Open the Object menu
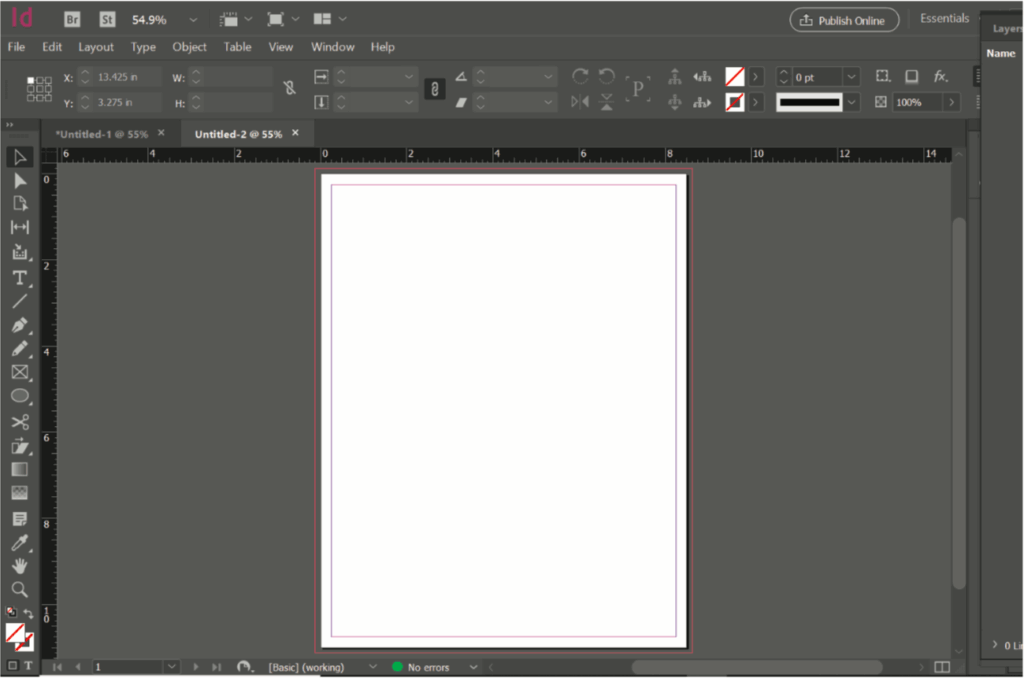The height and width of the screenshot is (678, 1024). coord(189,46)
